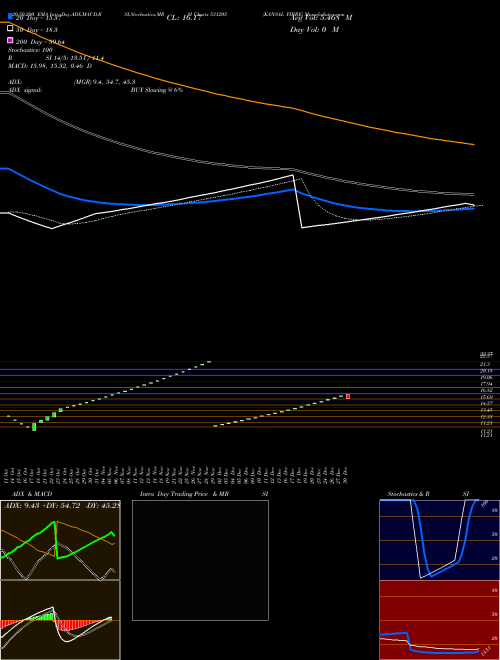This screenshot has width=500, height=660.
Task: Open the empty intraday trading price chart box
Action: click(200, 560)
